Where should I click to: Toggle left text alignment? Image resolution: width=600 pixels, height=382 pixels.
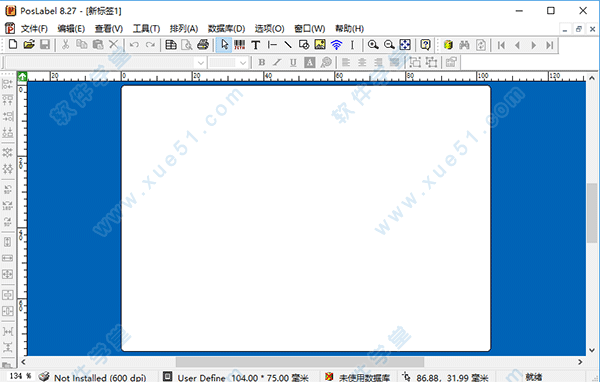[x=346, y=62]
